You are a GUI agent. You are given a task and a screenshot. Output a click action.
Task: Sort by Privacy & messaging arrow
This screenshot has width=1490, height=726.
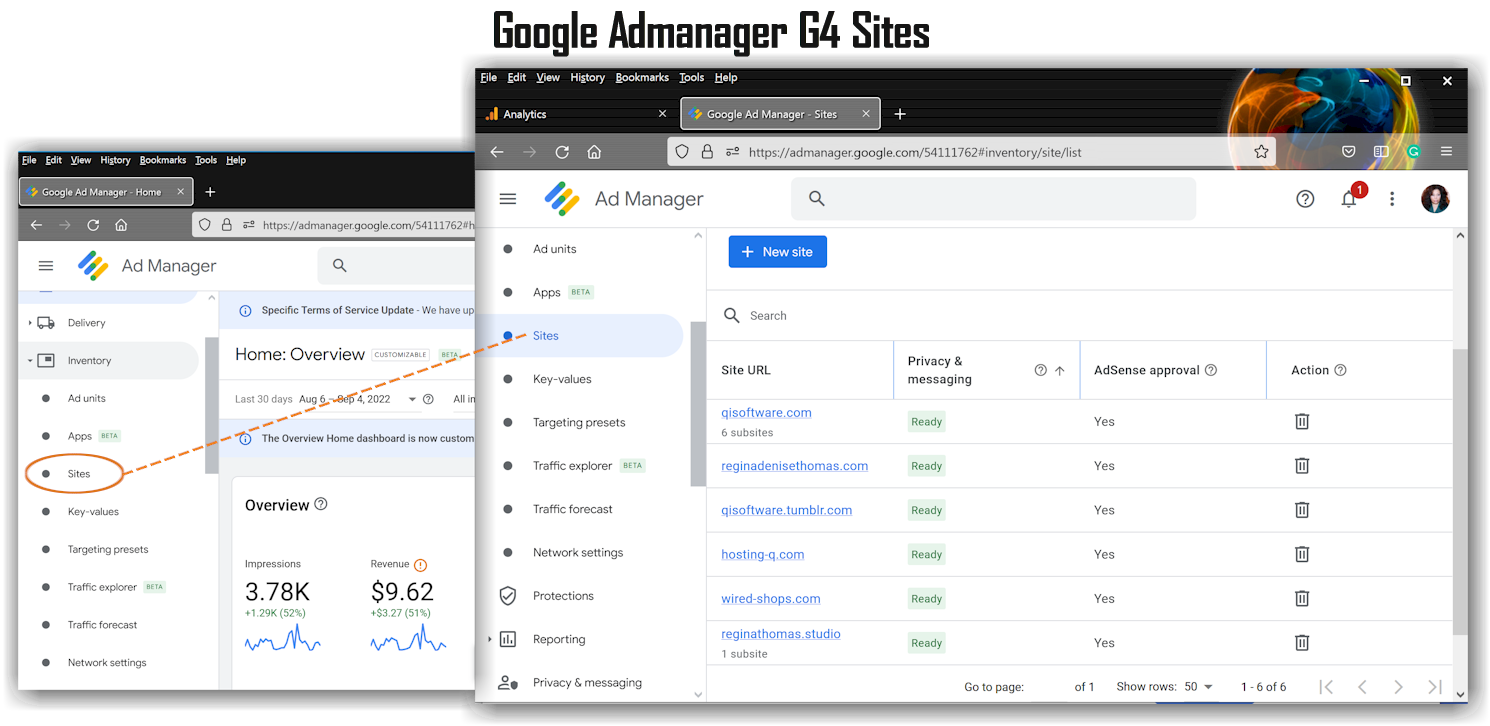(x=1060, y=370)
